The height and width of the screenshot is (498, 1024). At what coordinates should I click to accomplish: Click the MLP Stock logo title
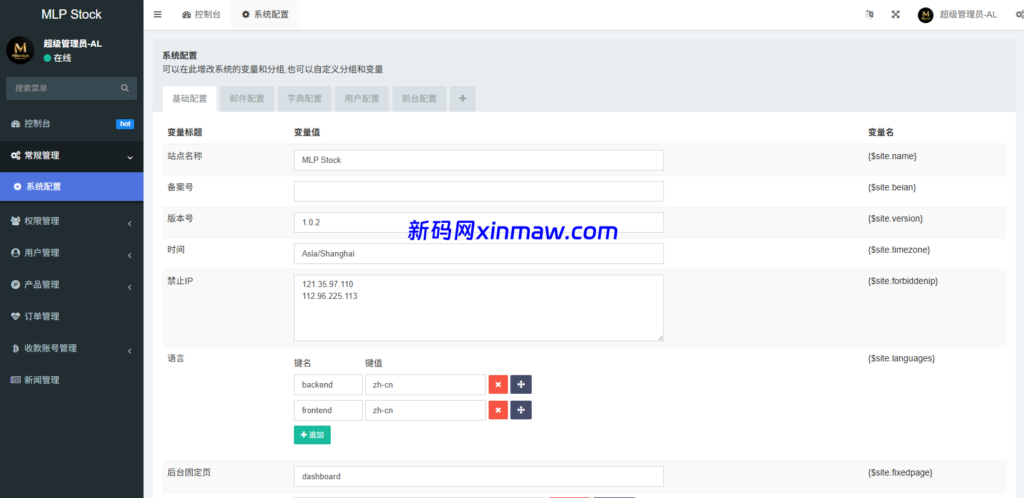(71, 14)
